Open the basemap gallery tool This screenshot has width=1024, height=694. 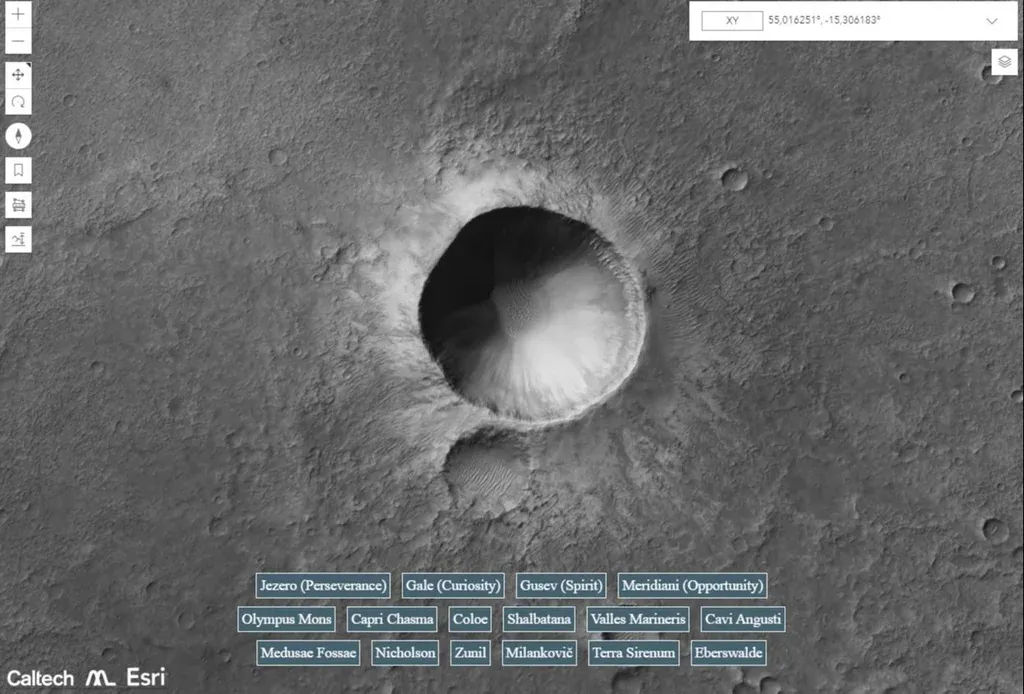coord(18,205)
